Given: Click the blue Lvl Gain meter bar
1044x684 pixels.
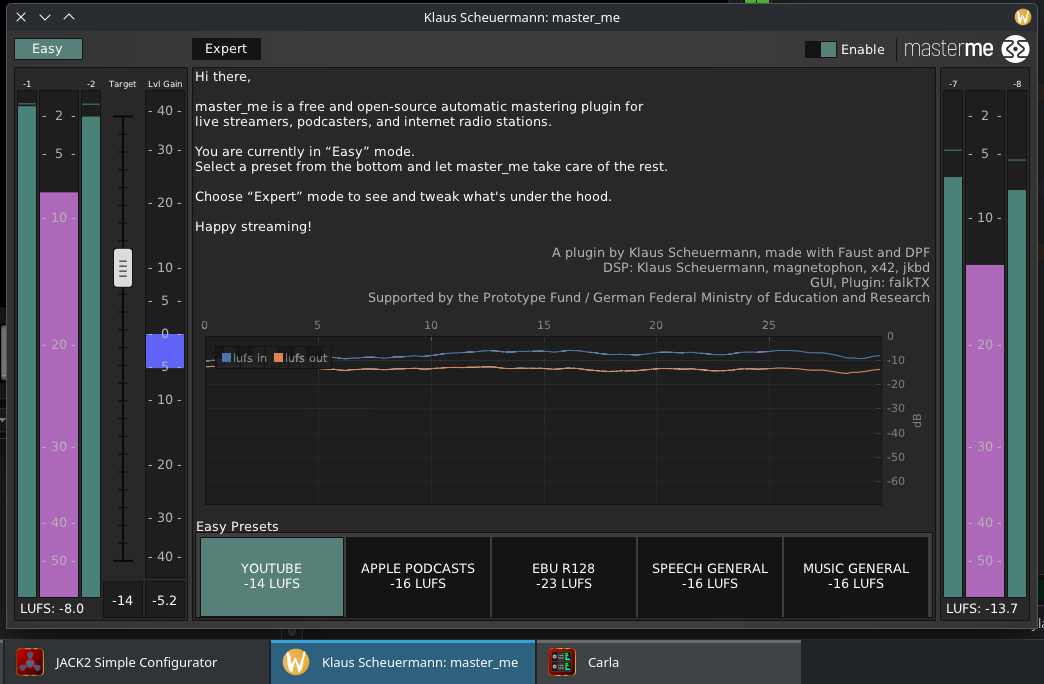Looking at the screenshot, I should coord(165,351).
